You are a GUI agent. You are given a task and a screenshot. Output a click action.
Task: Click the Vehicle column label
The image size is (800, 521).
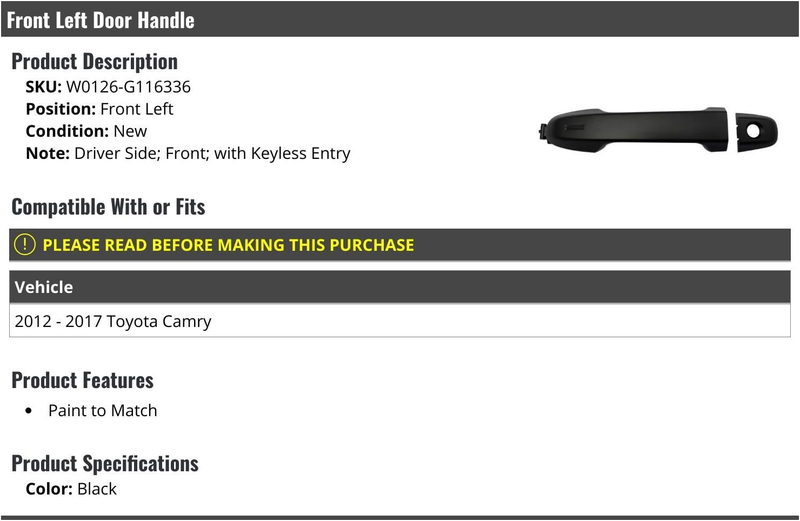(x=44, y=287)
